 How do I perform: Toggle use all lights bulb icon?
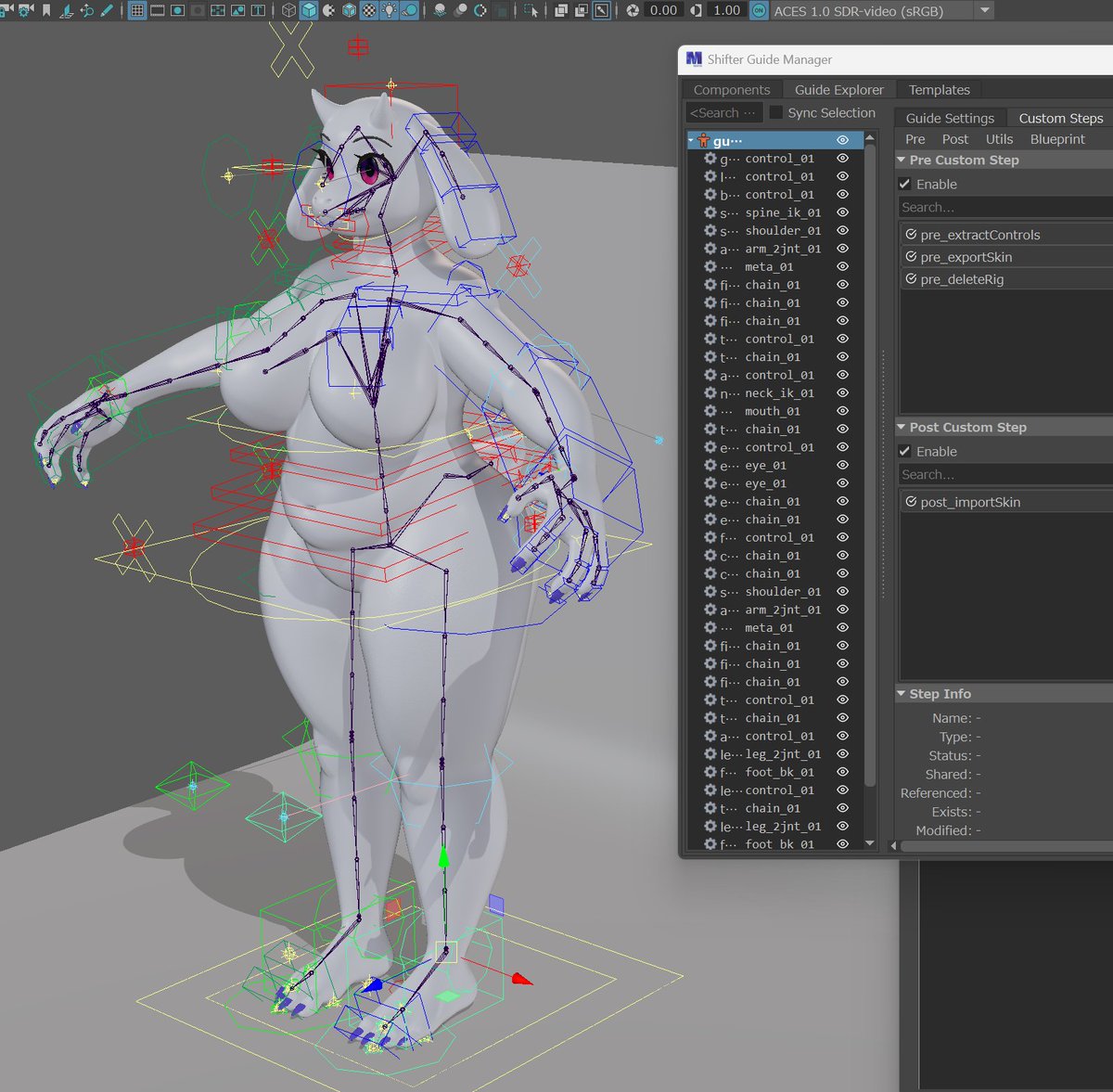tap(389, 10)
